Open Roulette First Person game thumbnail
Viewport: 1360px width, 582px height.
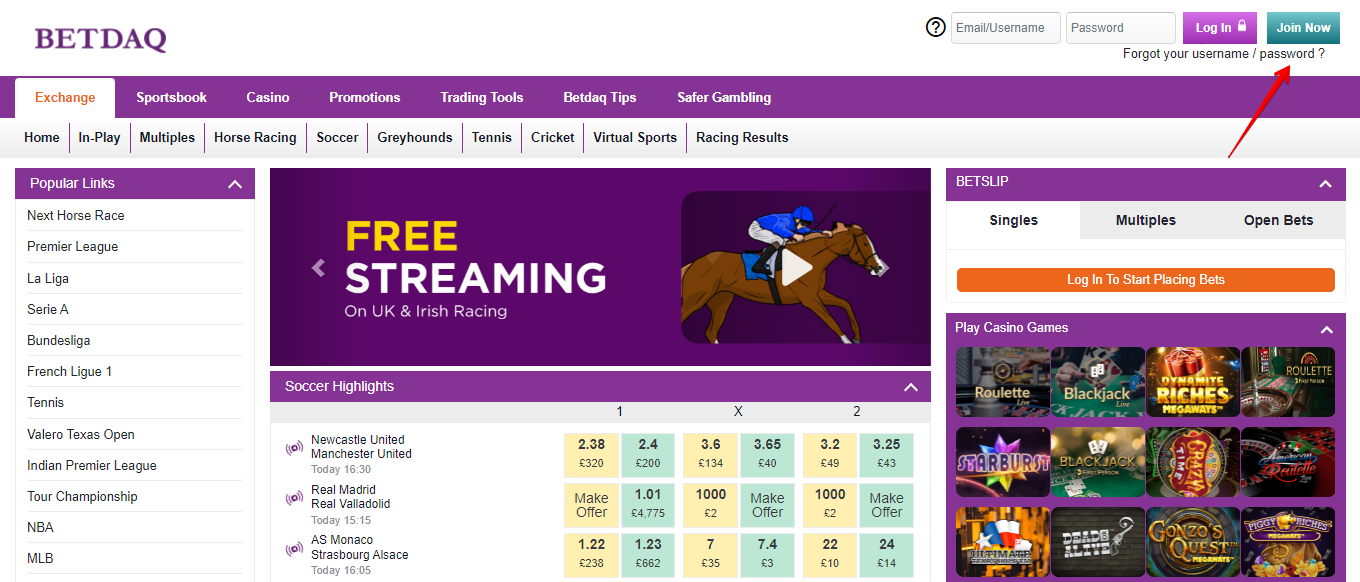tap(1288, 382)
